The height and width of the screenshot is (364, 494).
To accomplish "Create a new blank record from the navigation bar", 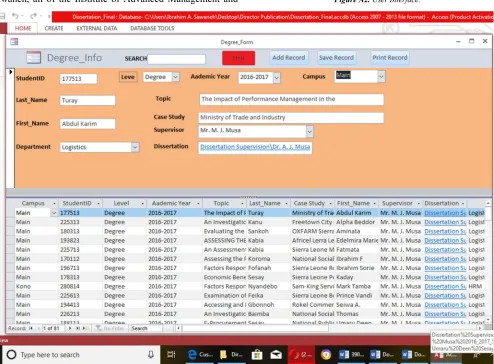I will point(85,328).
